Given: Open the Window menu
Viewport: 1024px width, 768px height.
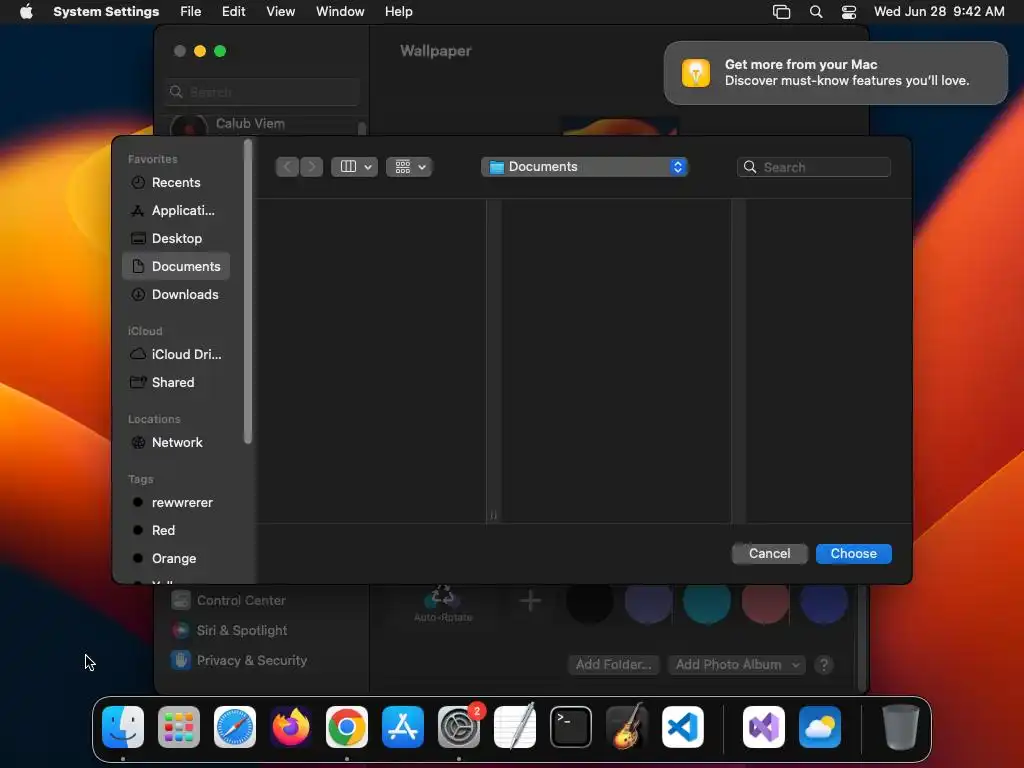Looking at the screenshot, I should (340, 12).
